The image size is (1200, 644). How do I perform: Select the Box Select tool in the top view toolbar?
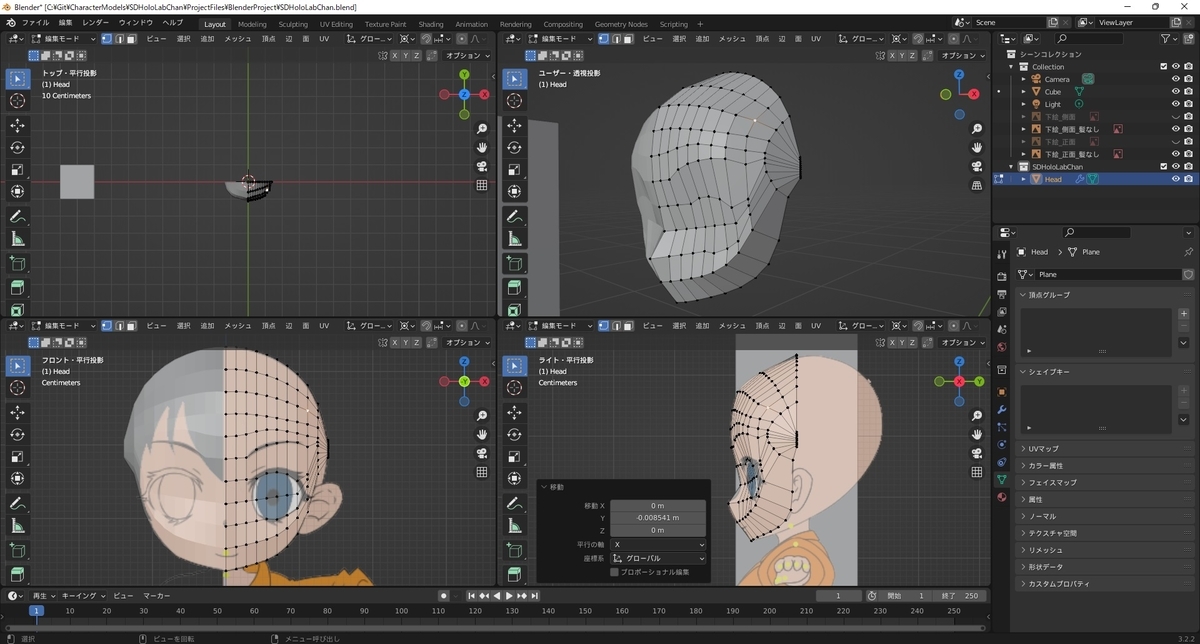(18, 79)
